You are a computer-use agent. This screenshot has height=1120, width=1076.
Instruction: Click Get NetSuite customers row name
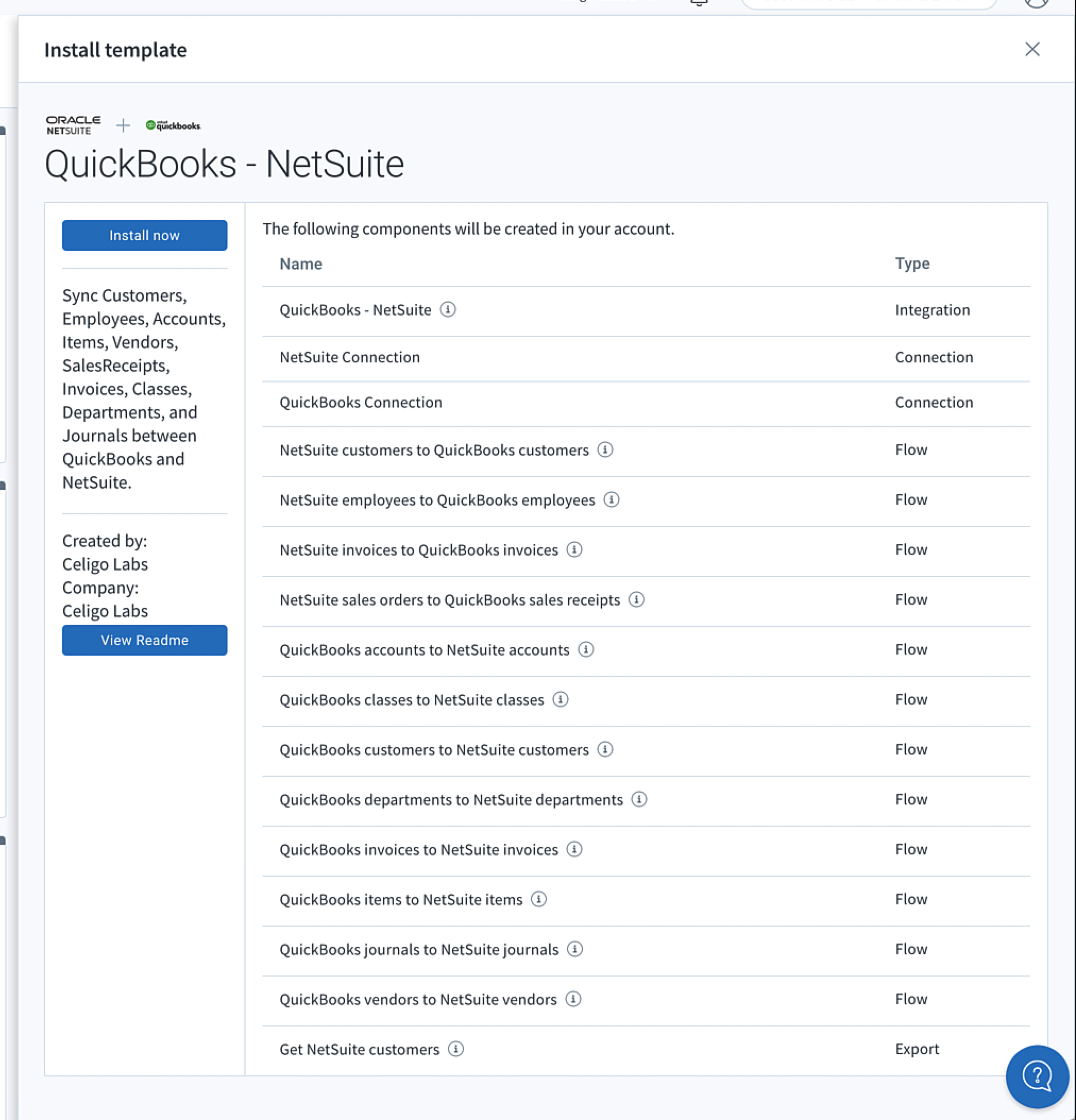click(359, 1050)
